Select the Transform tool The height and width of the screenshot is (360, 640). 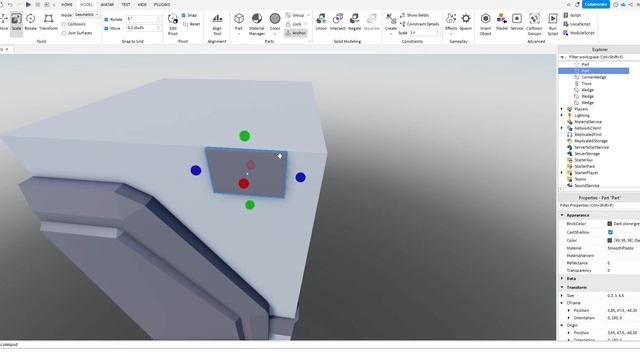pos(48,22)
